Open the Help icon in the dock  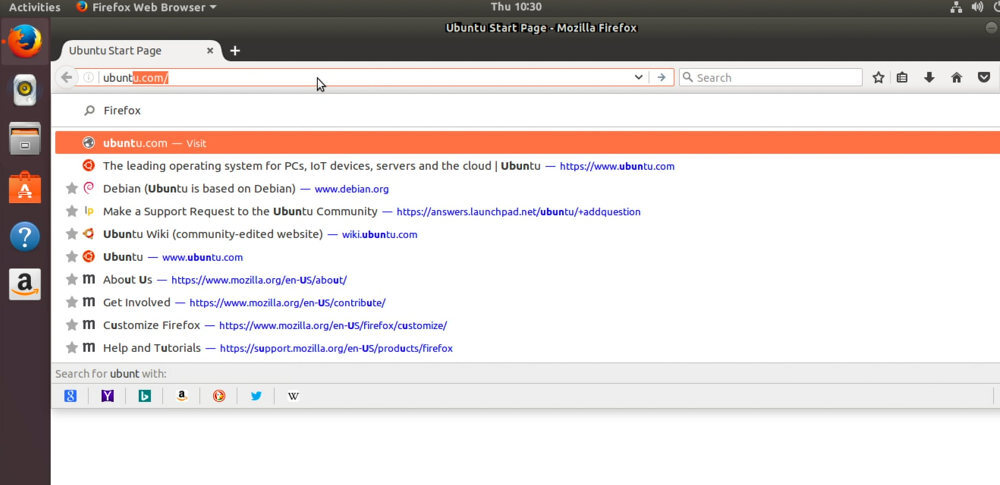click(25, 237)
